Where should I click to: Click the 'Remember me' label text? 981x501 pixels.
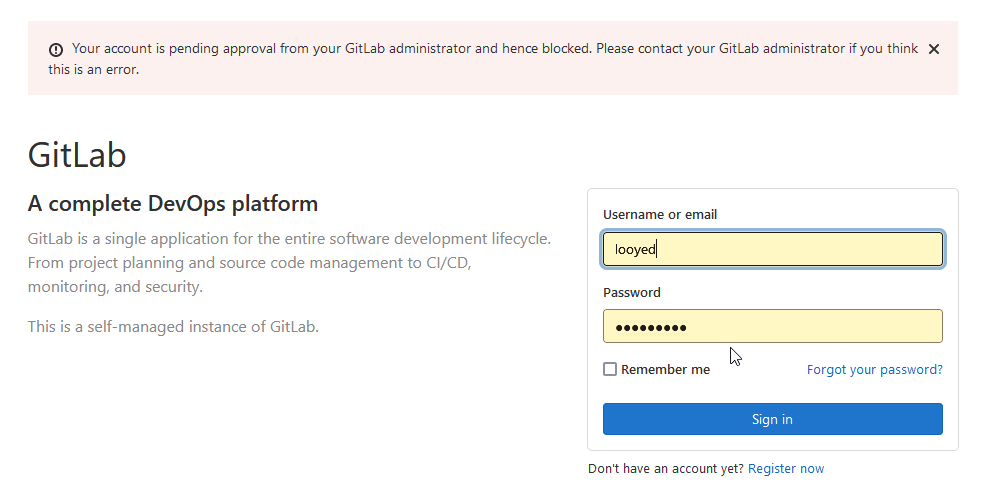tap(665, 369)
